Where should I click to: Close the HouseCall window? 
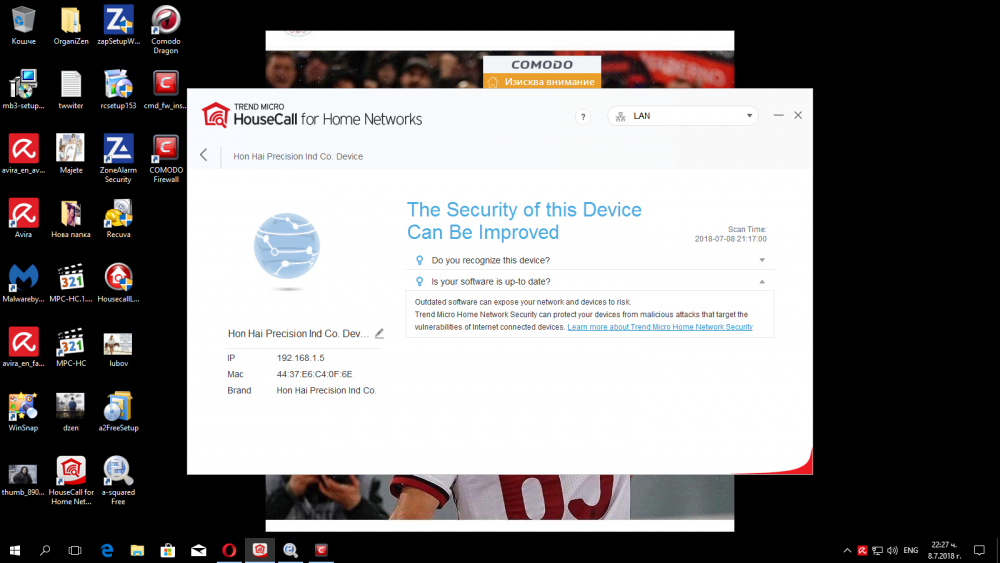(x=798, y=115)
